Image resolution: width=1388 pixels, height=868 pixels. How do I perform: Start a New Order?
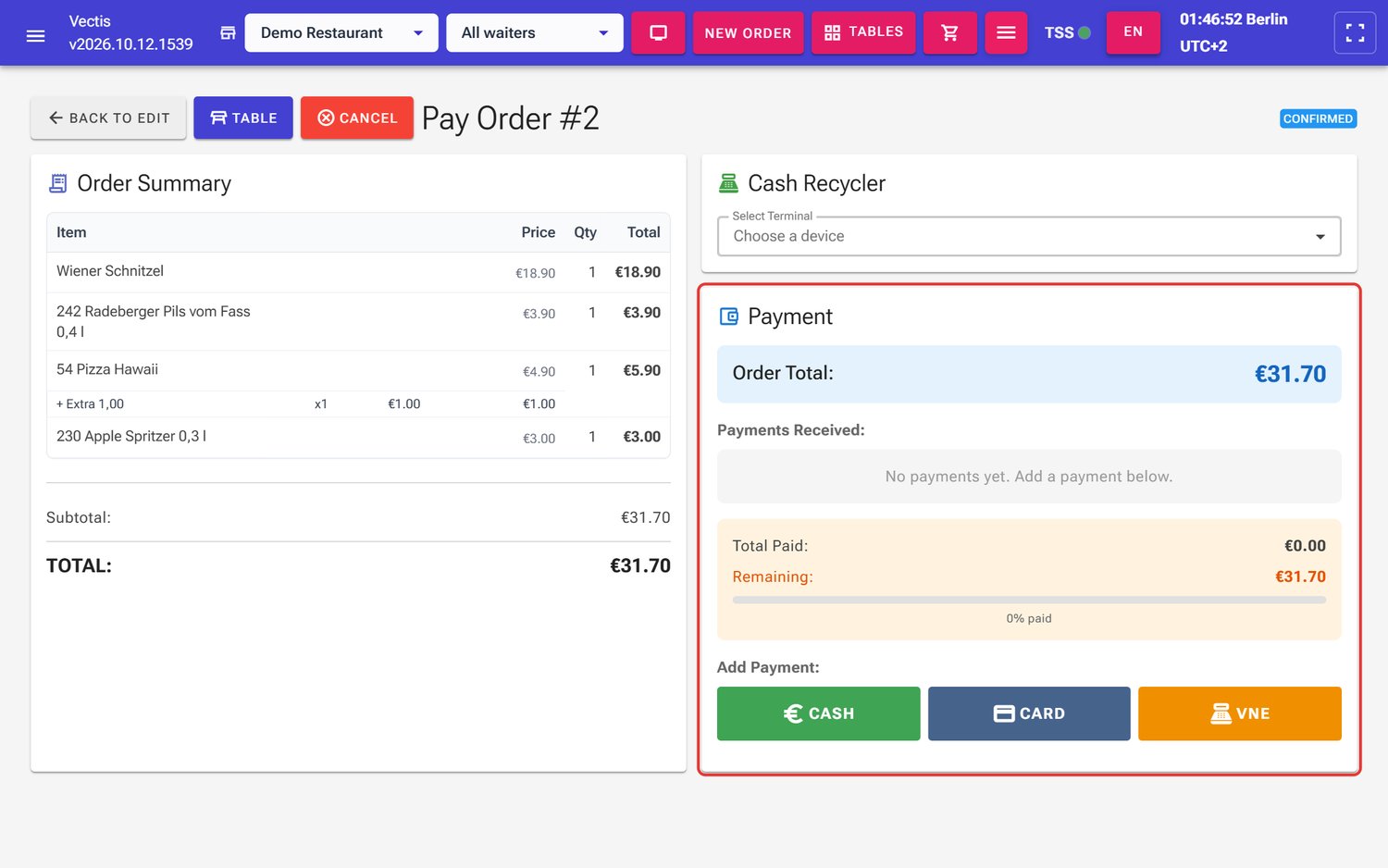tap(748, 32)
